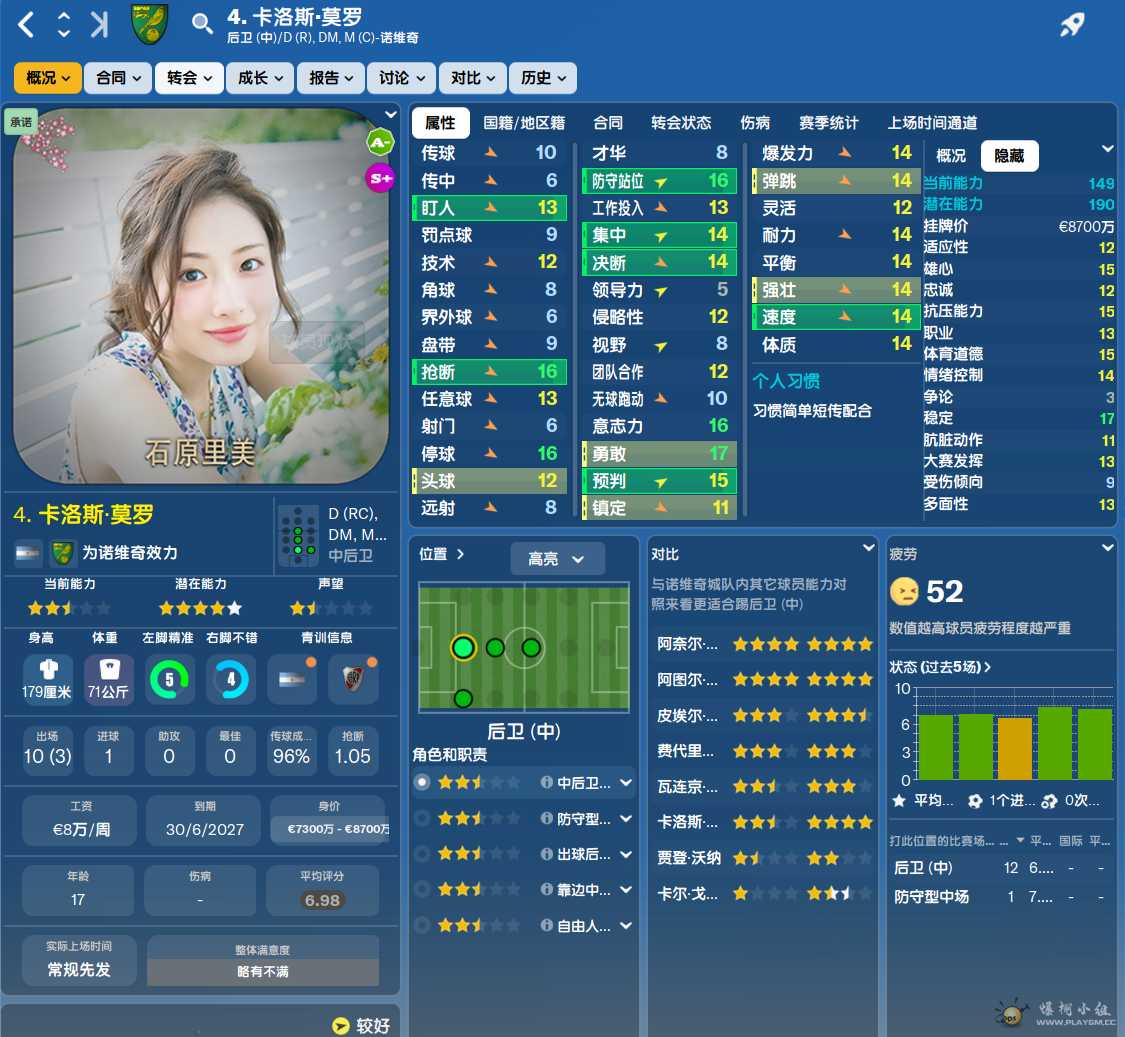
Task: Click the rocket icon at top right
Action: [1072, 25]
